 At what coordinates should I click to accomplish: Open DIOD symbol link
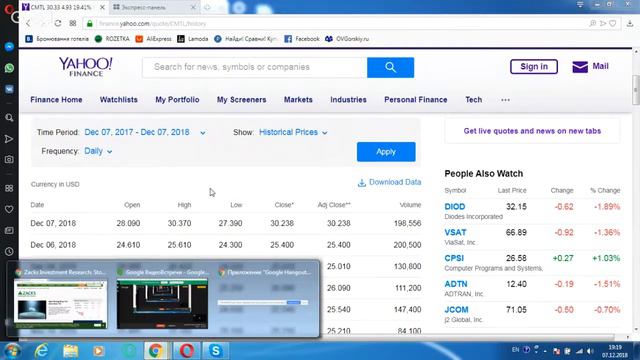click(455, 207)
